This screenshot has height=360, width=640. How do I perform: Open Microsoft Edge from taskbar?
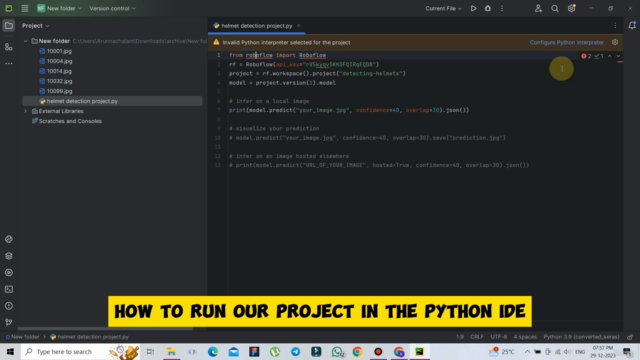point(213,351)
